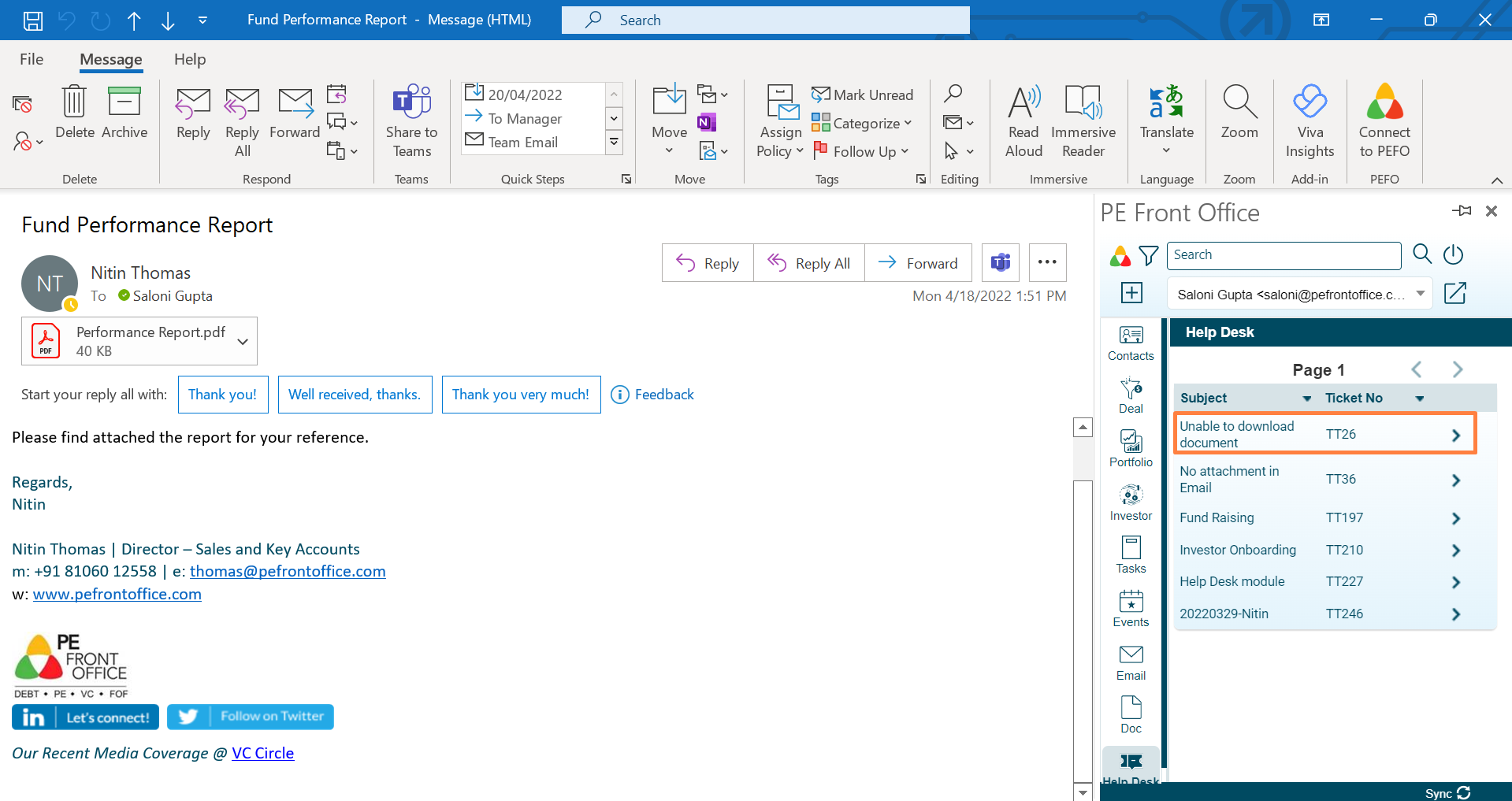
Task: Switch to the Help ribbon tab
Action: 190,59
